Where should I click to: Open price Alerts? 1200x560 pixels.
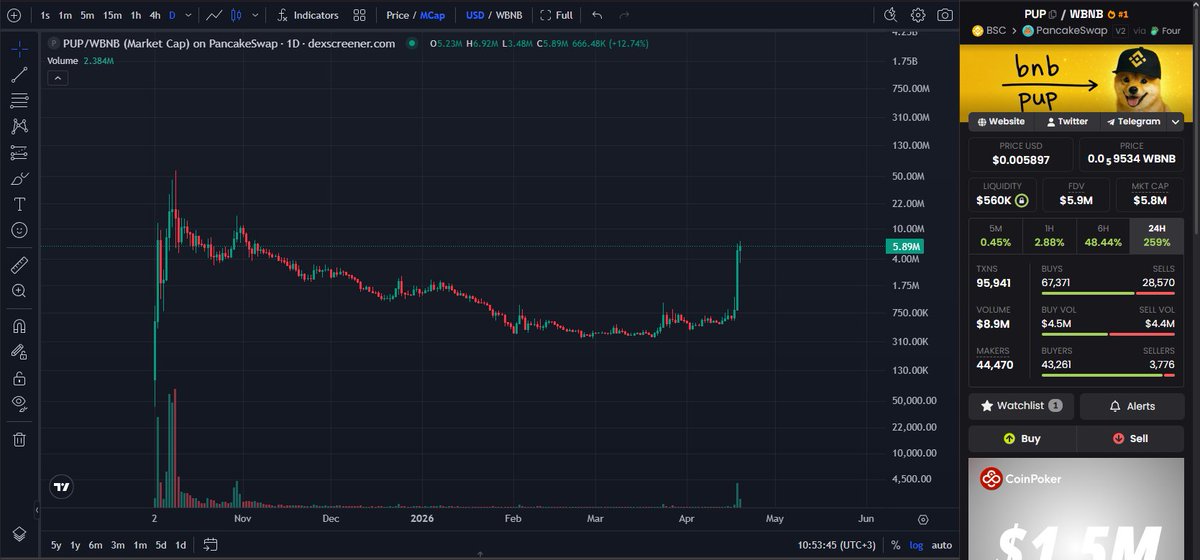(x=1132, y=406)
